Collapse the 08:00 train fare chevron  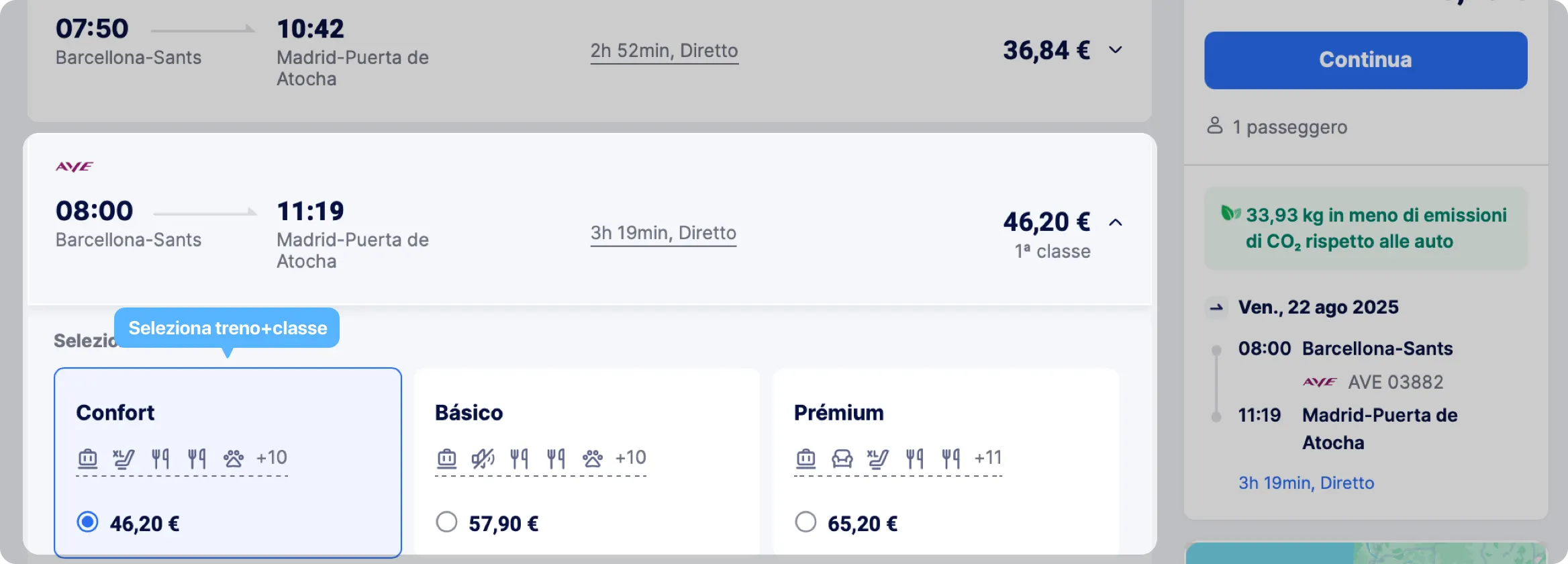[1116, 222]
